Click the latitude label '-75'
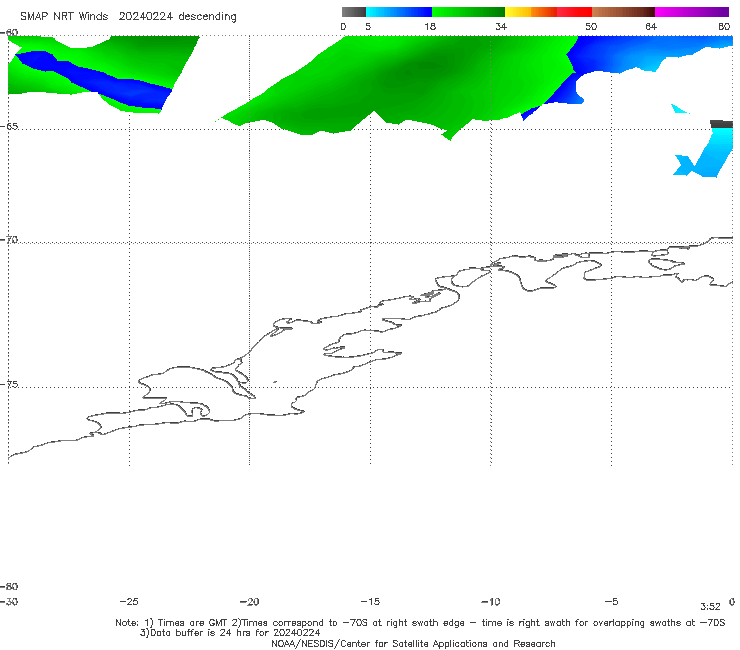Image resolution: width=740 pixels, height=650 pixels. tap(9, 384)
